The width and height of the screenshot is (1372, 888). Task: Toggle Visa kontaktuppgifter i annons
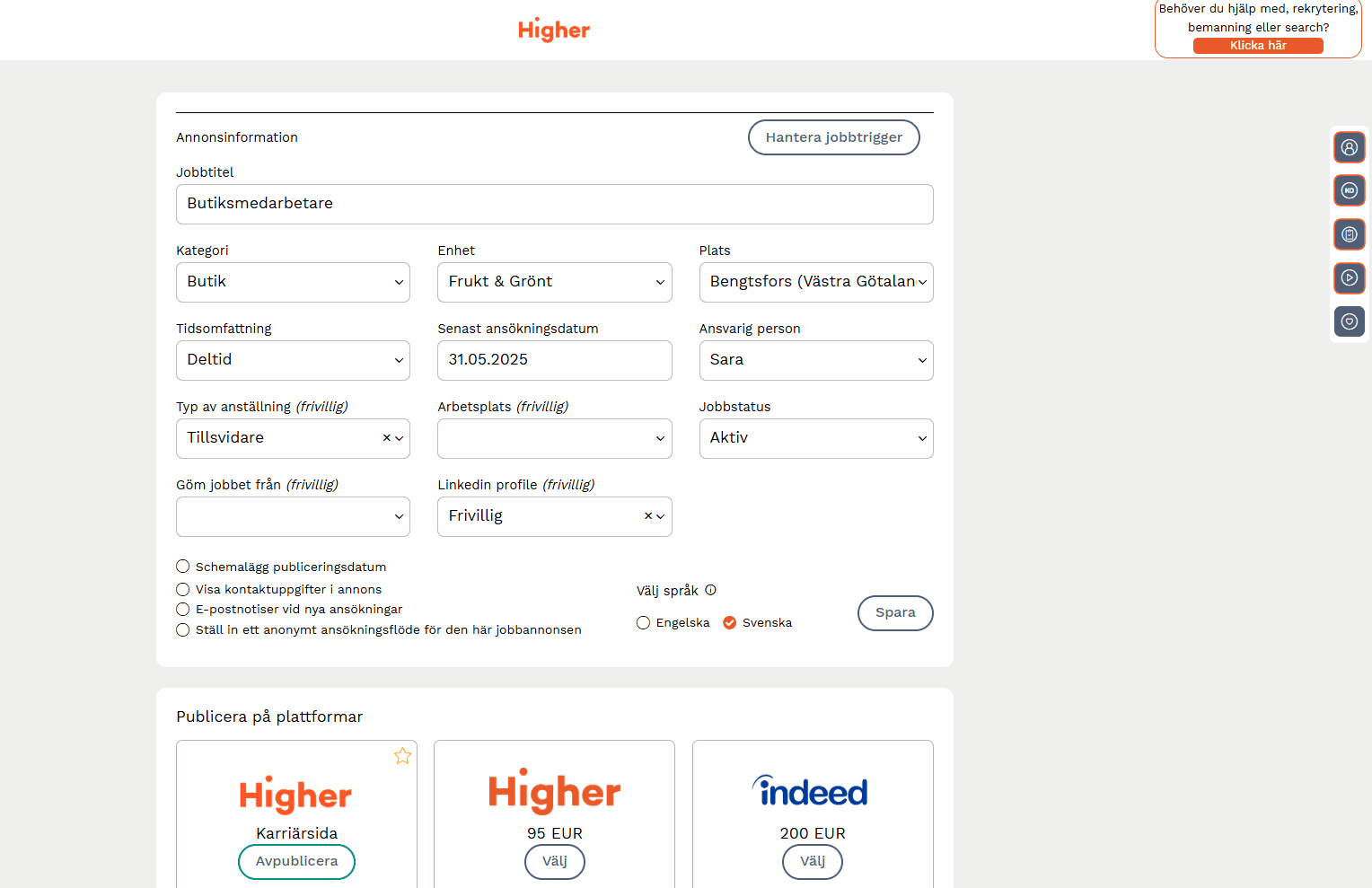click(x=183, y=589)
